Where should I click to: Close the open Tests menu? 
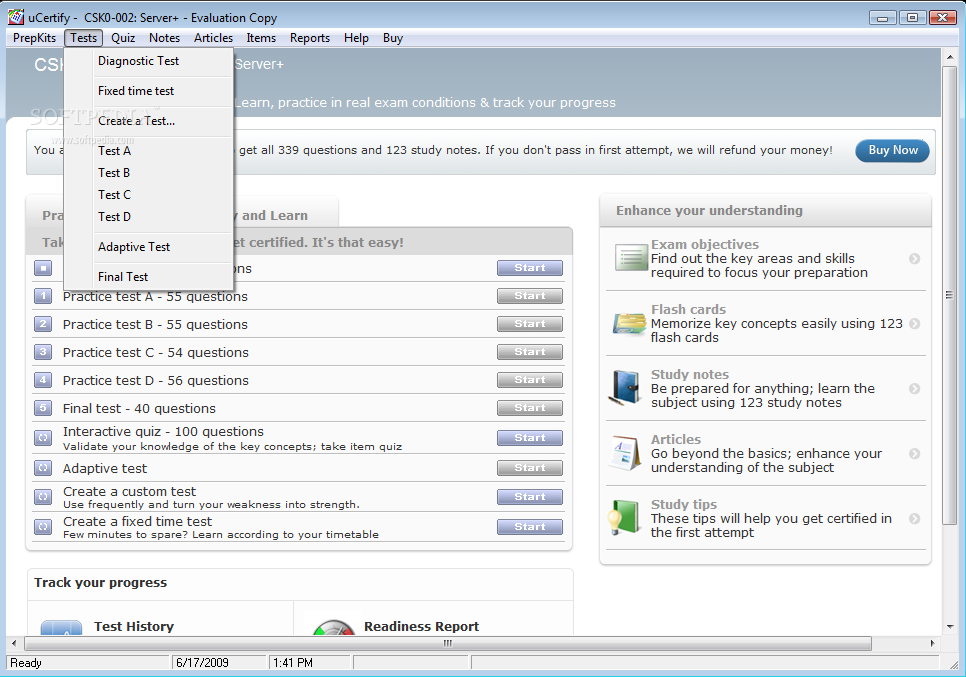tap(83, 38)
